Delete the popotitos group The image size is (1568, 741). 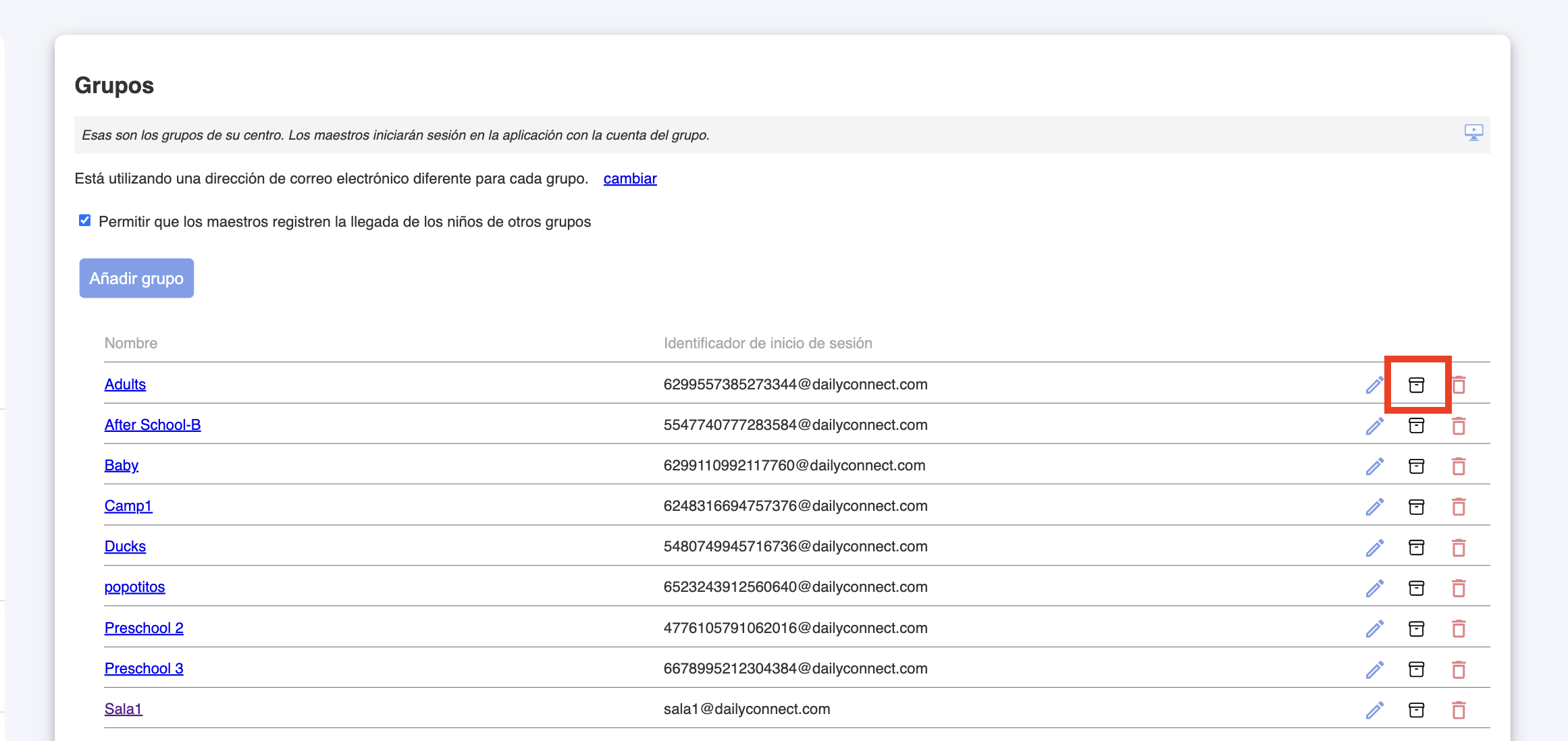click(1459, 588)
